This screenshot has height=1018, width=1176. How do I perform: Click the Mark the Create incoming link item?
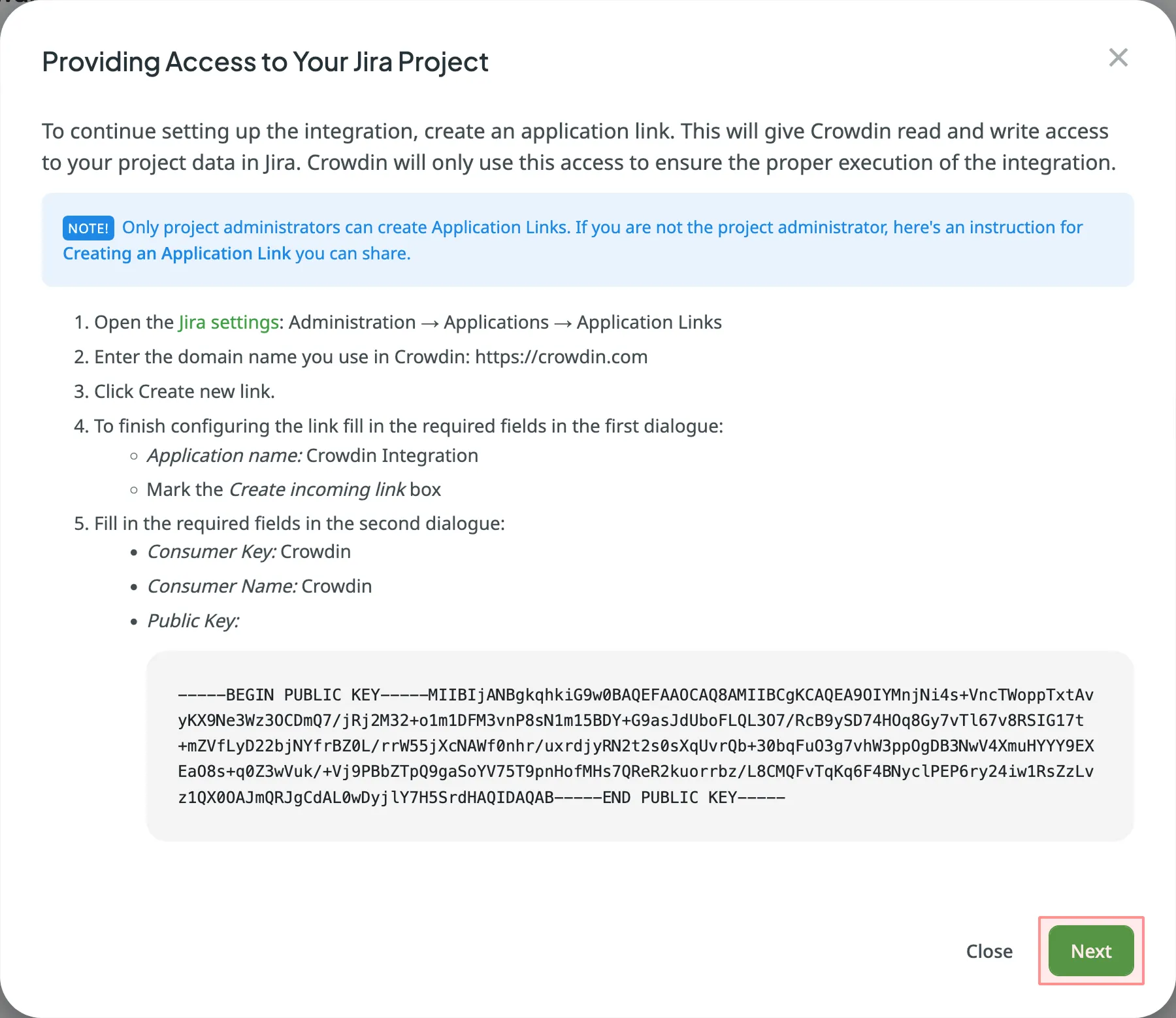(293, 489)
